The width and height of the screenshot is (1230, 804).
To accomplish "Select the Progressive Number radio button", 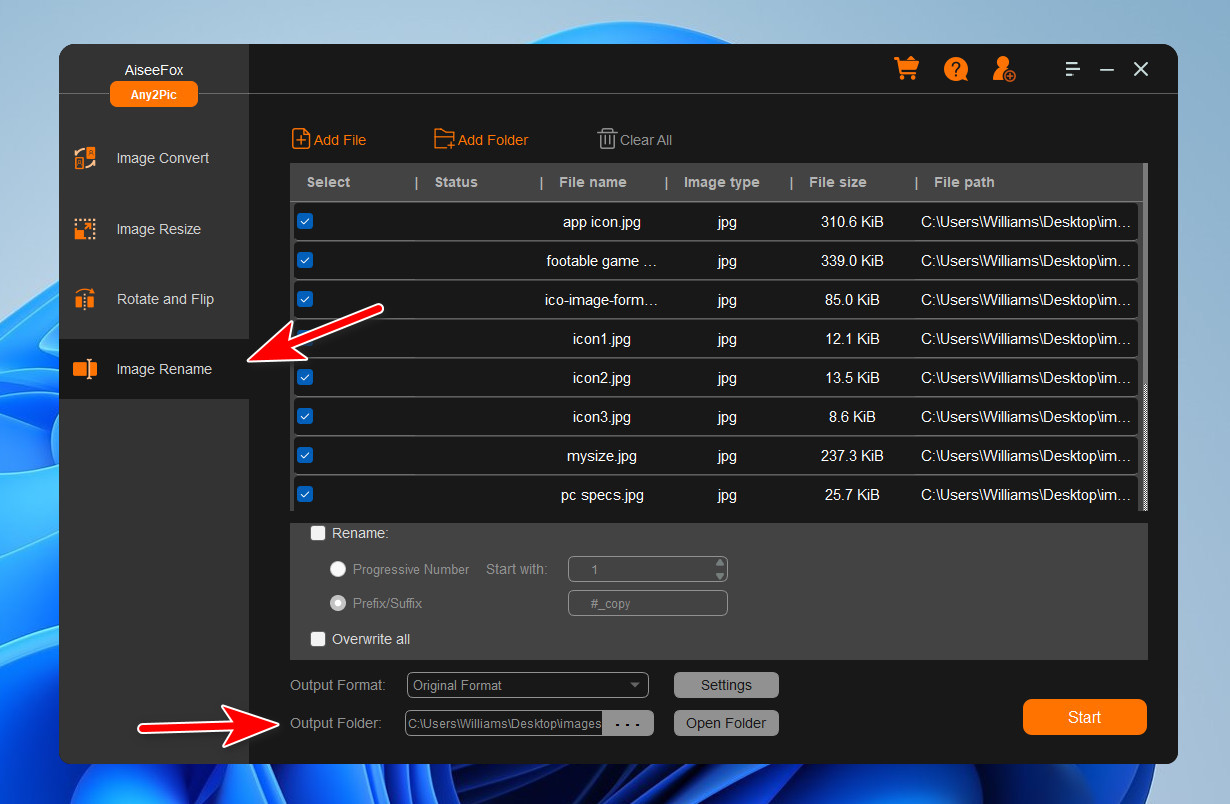I will [338, 569].
